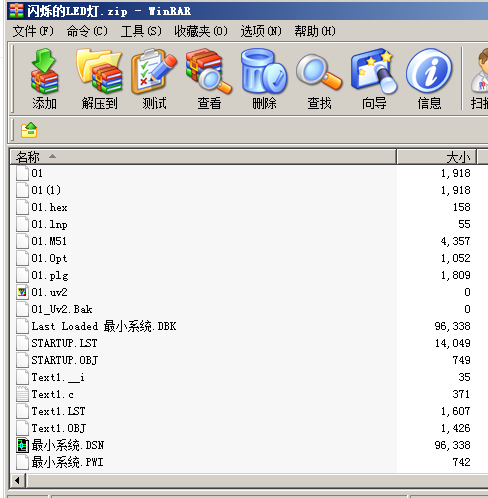Click the Add (添加) toolbar icon
Image resolution: width=488 pixels, height=498 pixels.
click(x=44, y=79)
